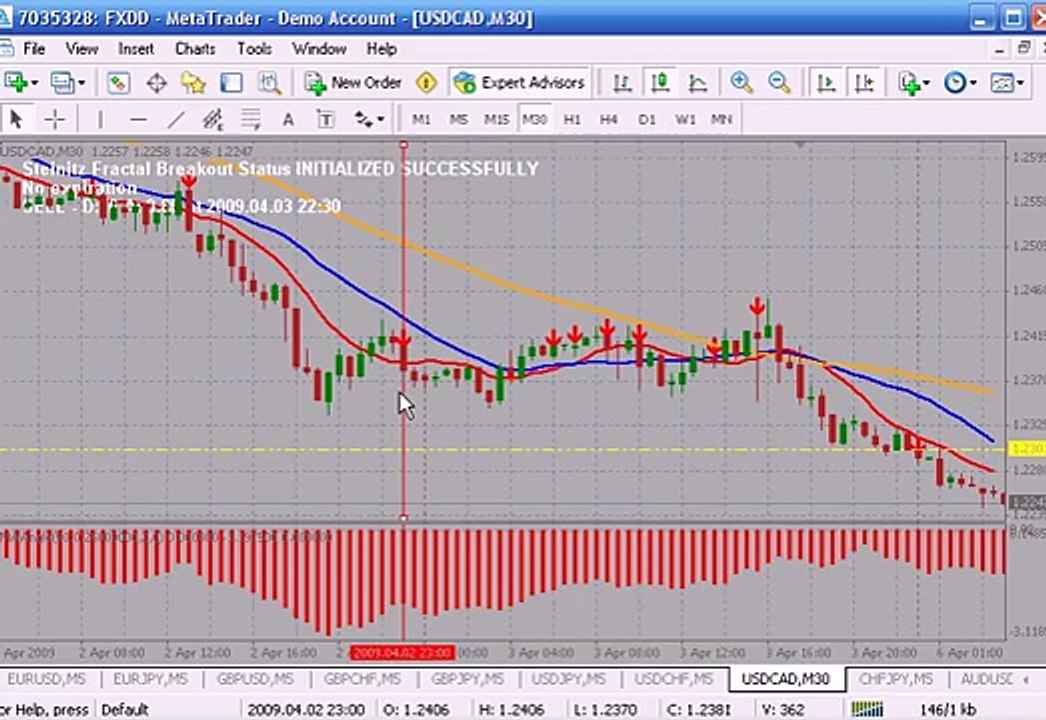Select the horizontal line tool
The height and width of the screenshot is (720, 1046).
[138, 119]
